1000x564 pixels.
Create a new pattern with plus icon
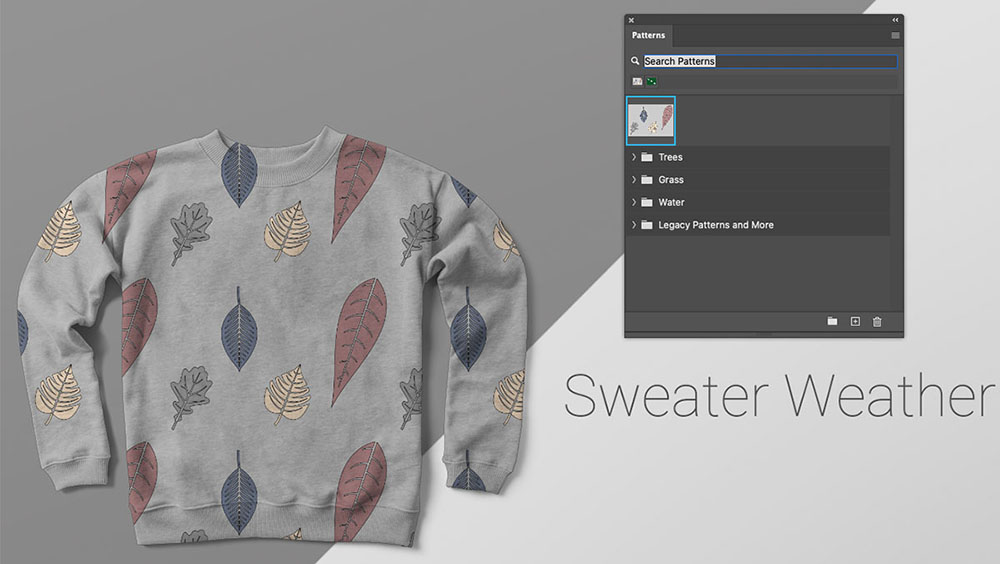(855, 321)
